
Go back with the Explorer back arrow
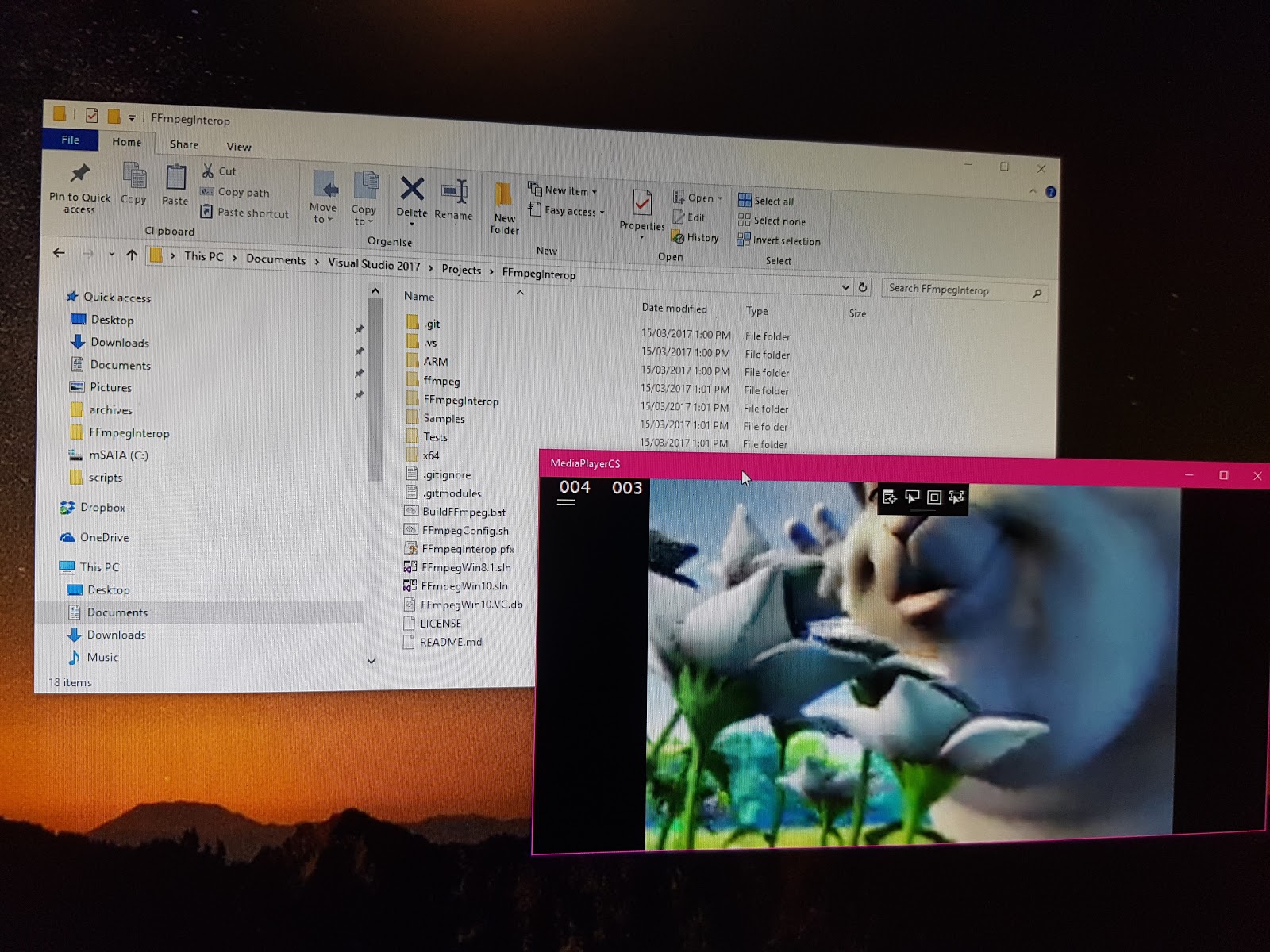pyautogui.click(x=59, y=253)
